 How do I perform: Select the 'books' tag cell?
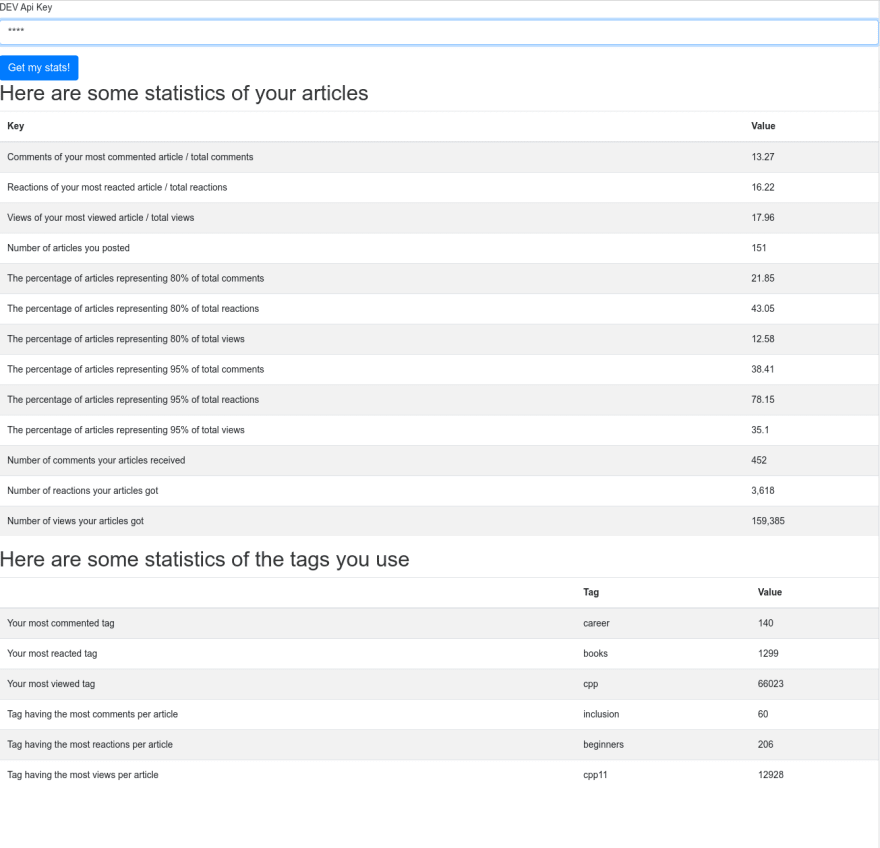(x=595, y=654)
